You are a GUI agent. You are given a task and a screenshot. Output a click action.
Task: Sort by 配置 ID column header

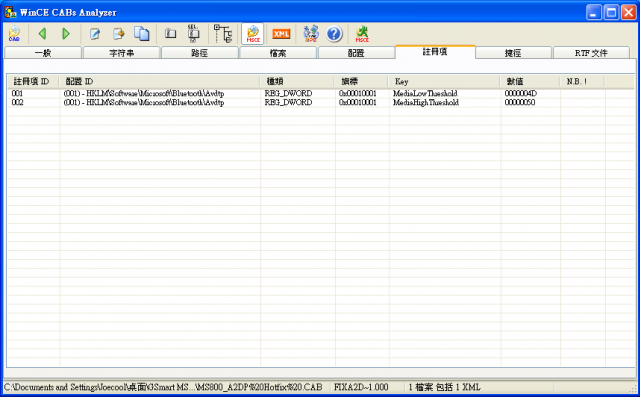coord(160,81)
